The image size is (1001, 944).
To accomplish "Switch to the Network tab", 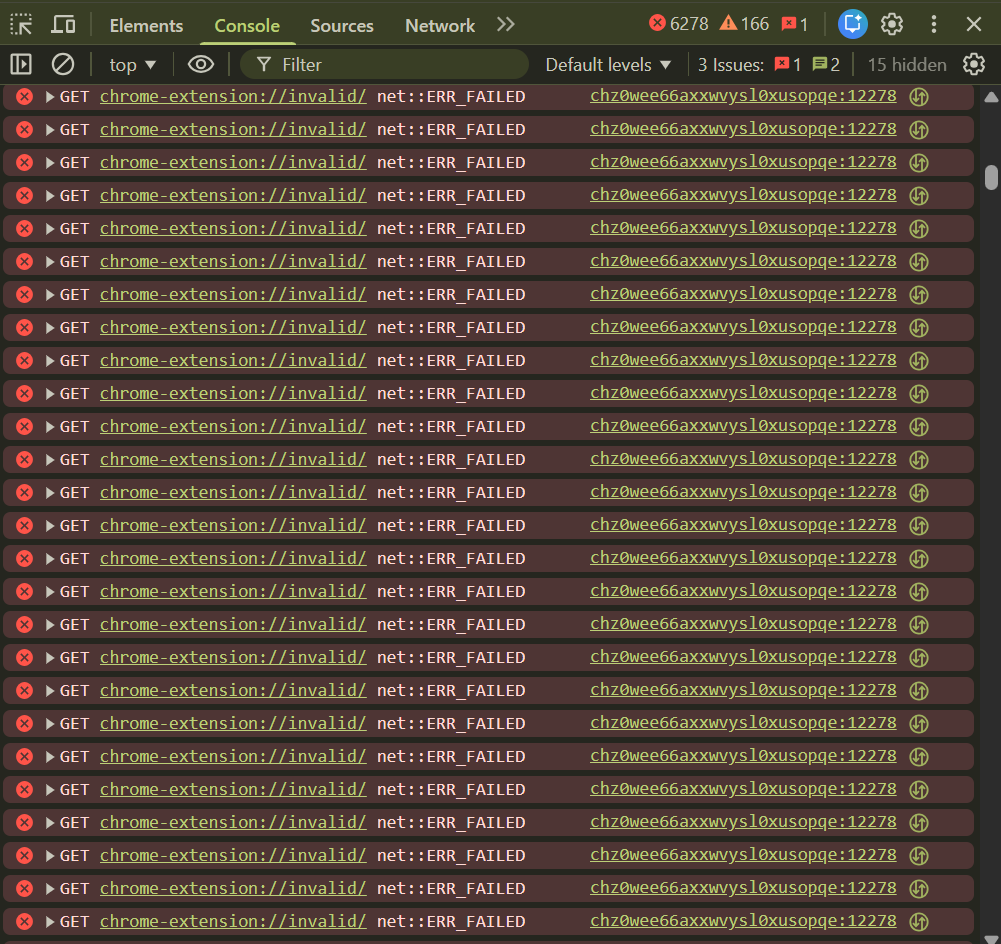I will click(440, 26).
